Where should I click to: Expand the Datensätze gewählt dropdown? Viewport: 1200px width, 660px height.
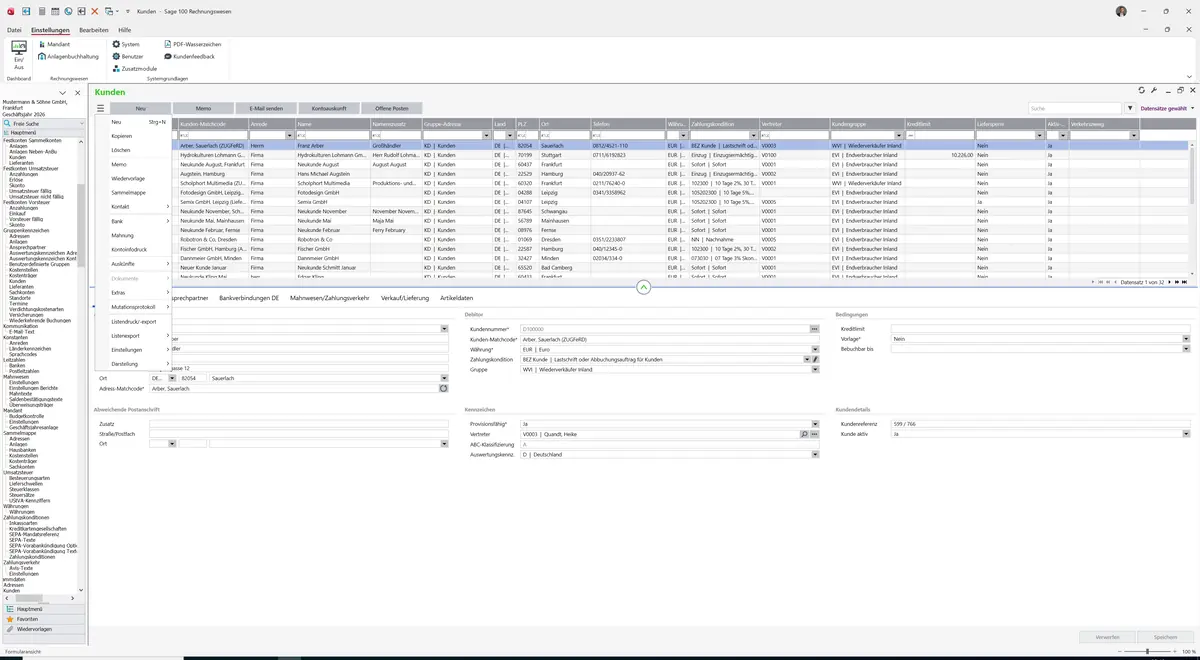point(1192,108)
